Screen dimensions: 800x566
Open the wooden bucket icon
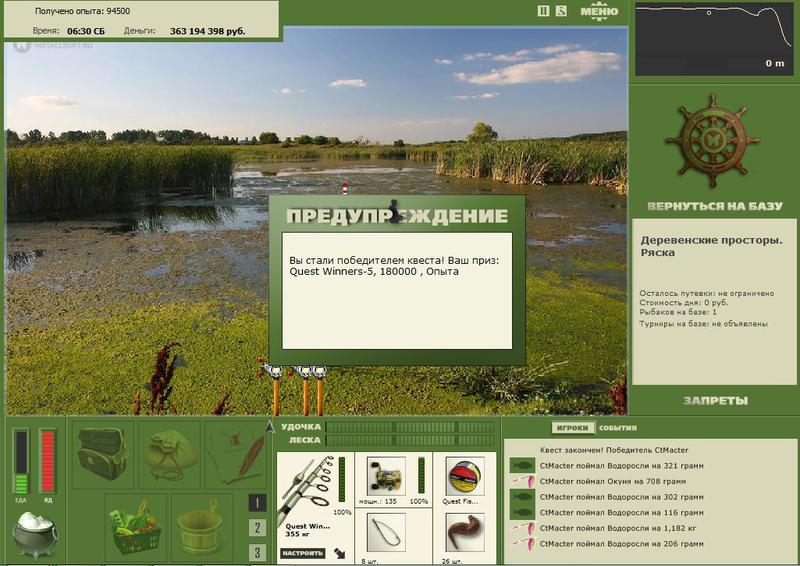201,526
